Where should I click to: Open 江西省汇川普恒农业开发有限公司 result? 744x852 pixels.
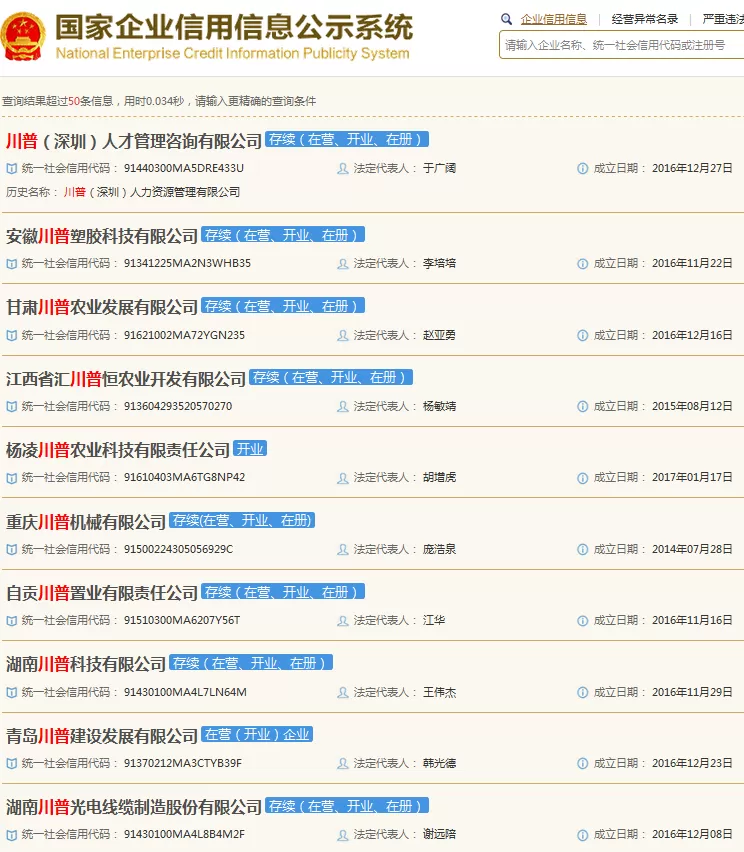point(126,379)
